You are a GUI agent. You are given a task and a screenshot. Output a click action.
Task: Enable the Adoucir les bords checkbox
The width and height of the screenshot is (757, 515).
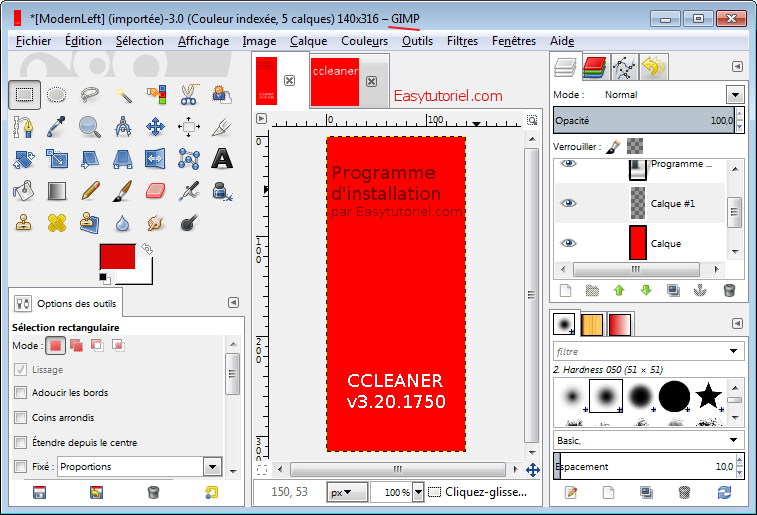click(x=20, y=393)
